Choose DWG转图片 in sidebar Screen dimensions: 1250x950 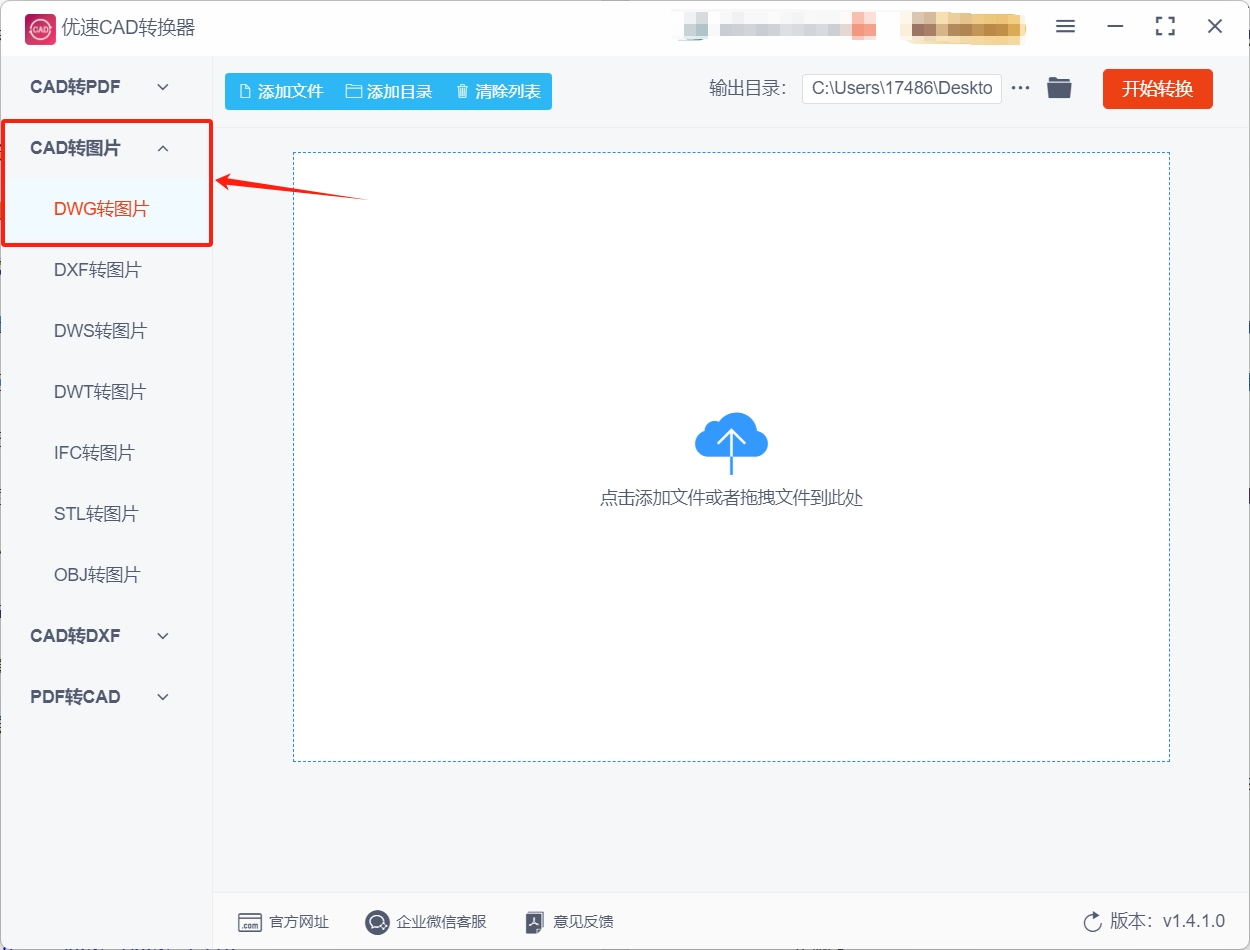tap(101, 209)
